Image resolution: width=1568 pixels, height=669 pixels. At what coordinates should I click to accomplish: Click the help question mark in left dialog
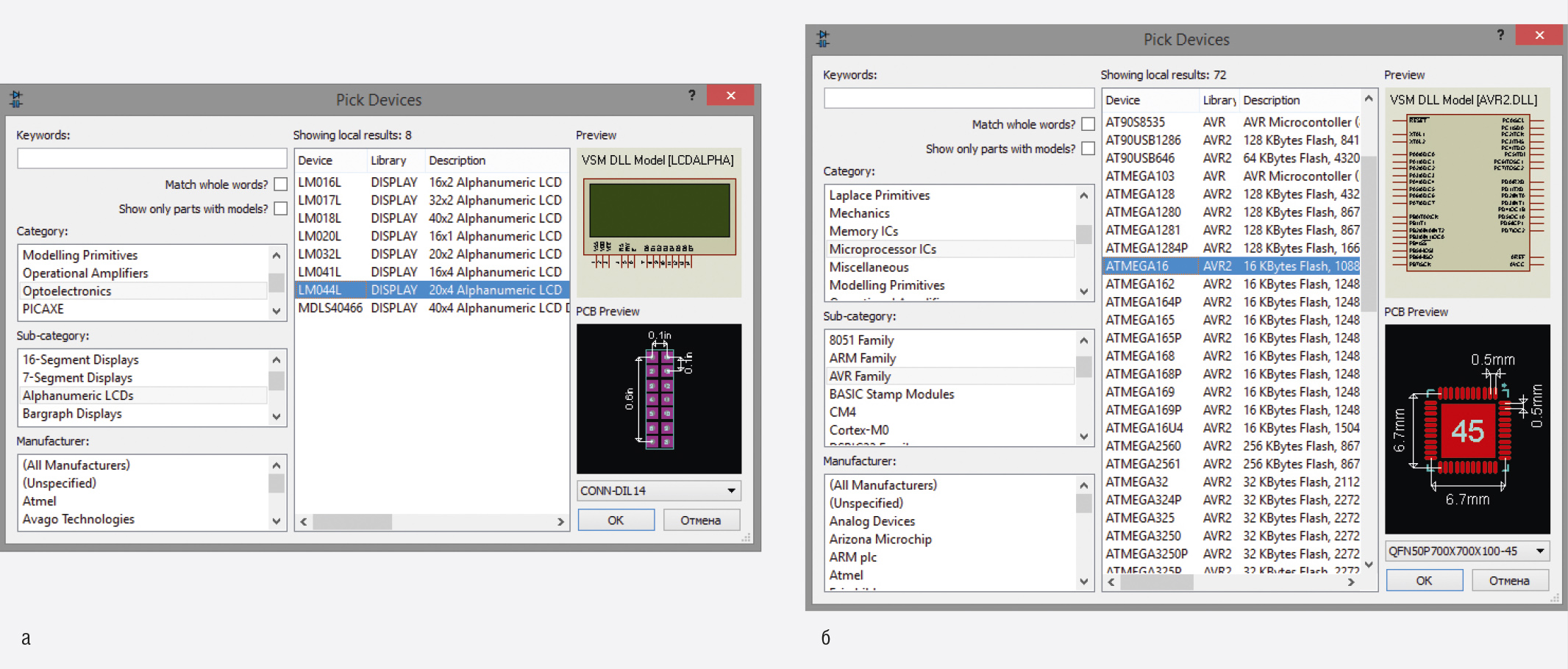[691, 96]
